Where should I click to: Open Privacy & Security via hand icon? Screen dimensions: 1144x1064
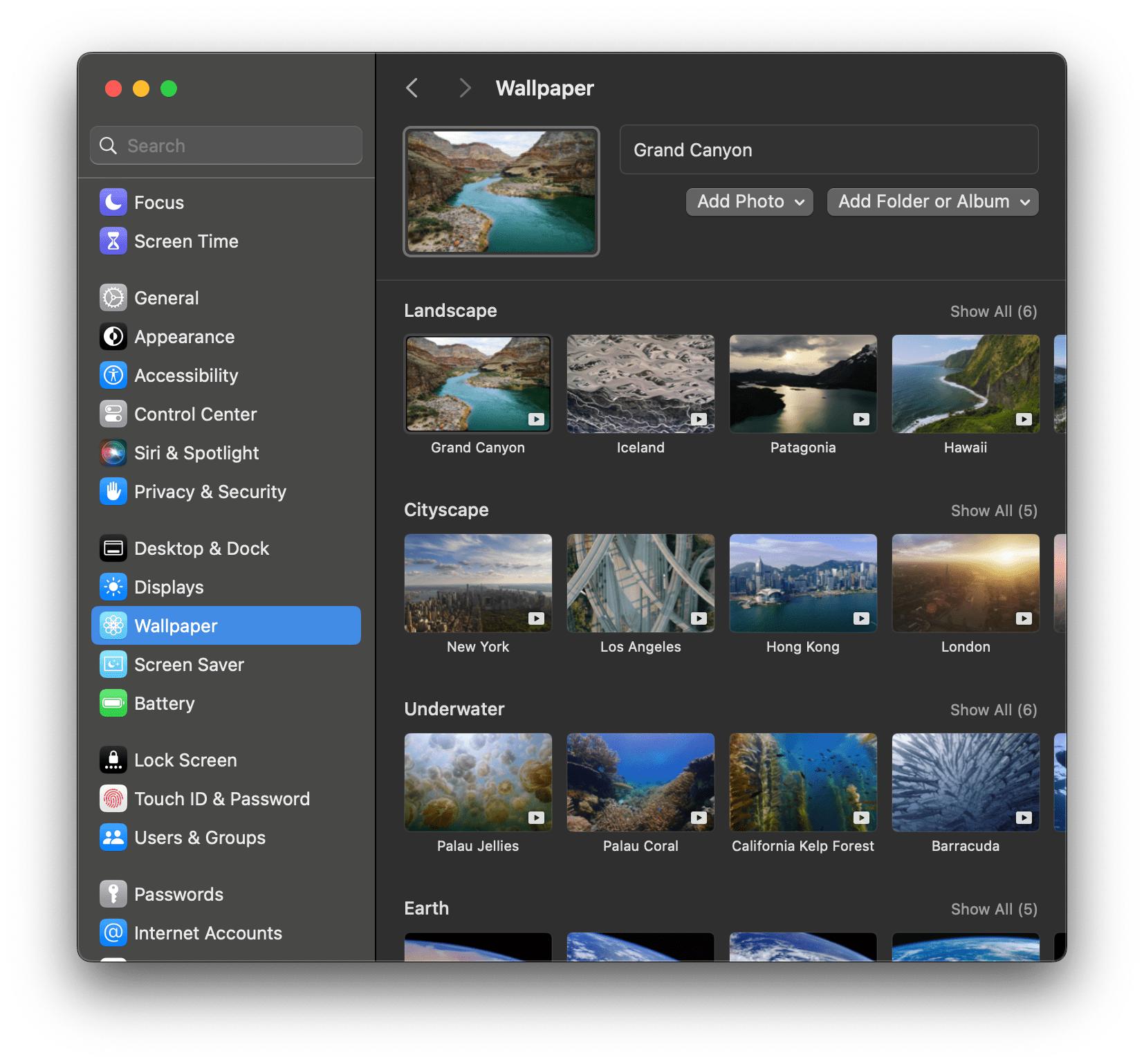pyautogui.click(x=113, y=491)
